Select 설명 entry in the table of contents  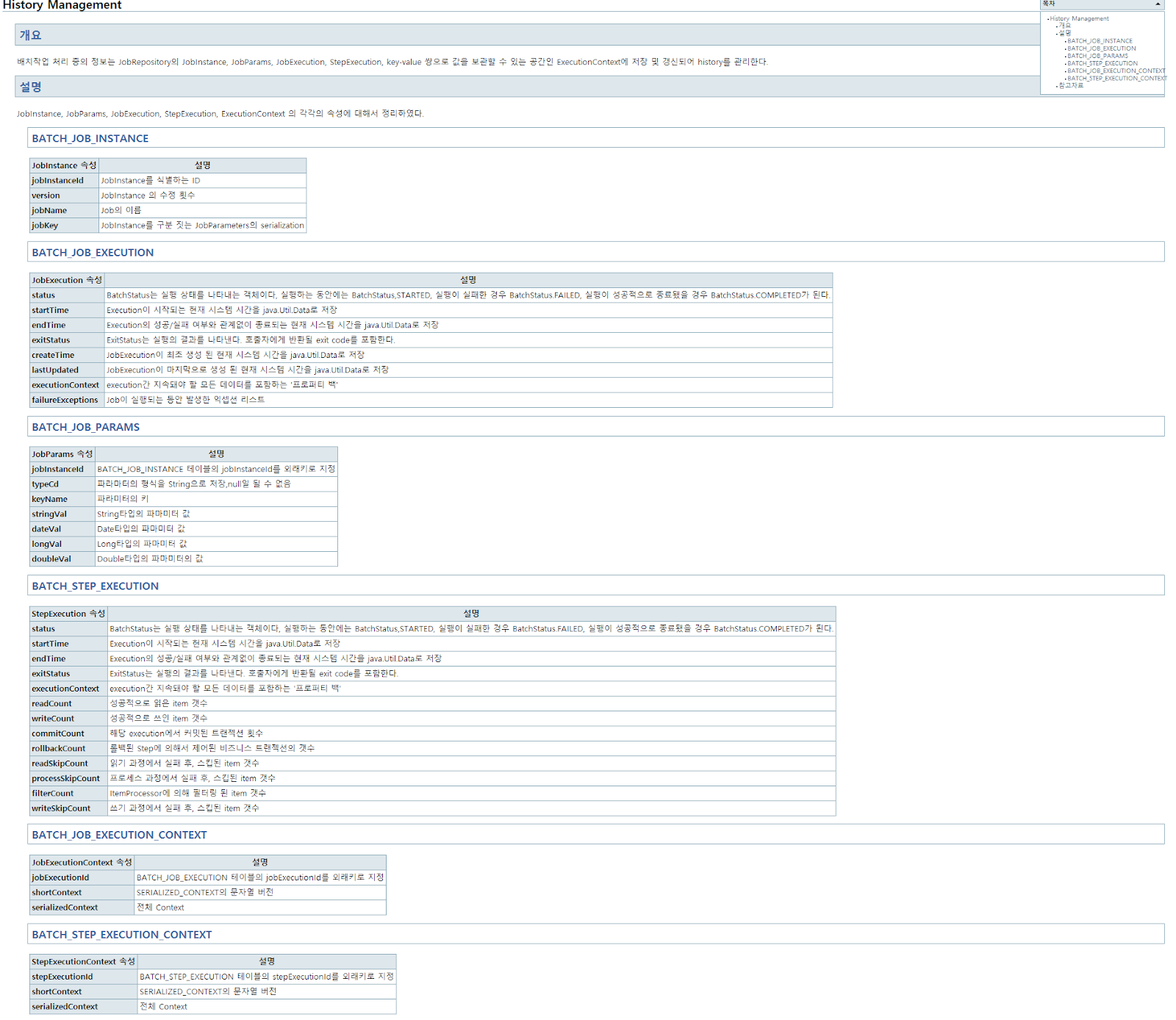pyautogui.click(x=1064, y=33)
